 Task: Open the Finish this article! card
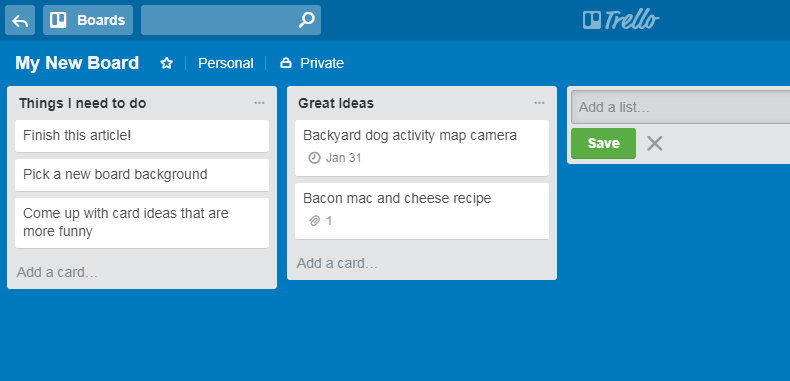pos(142,136)
